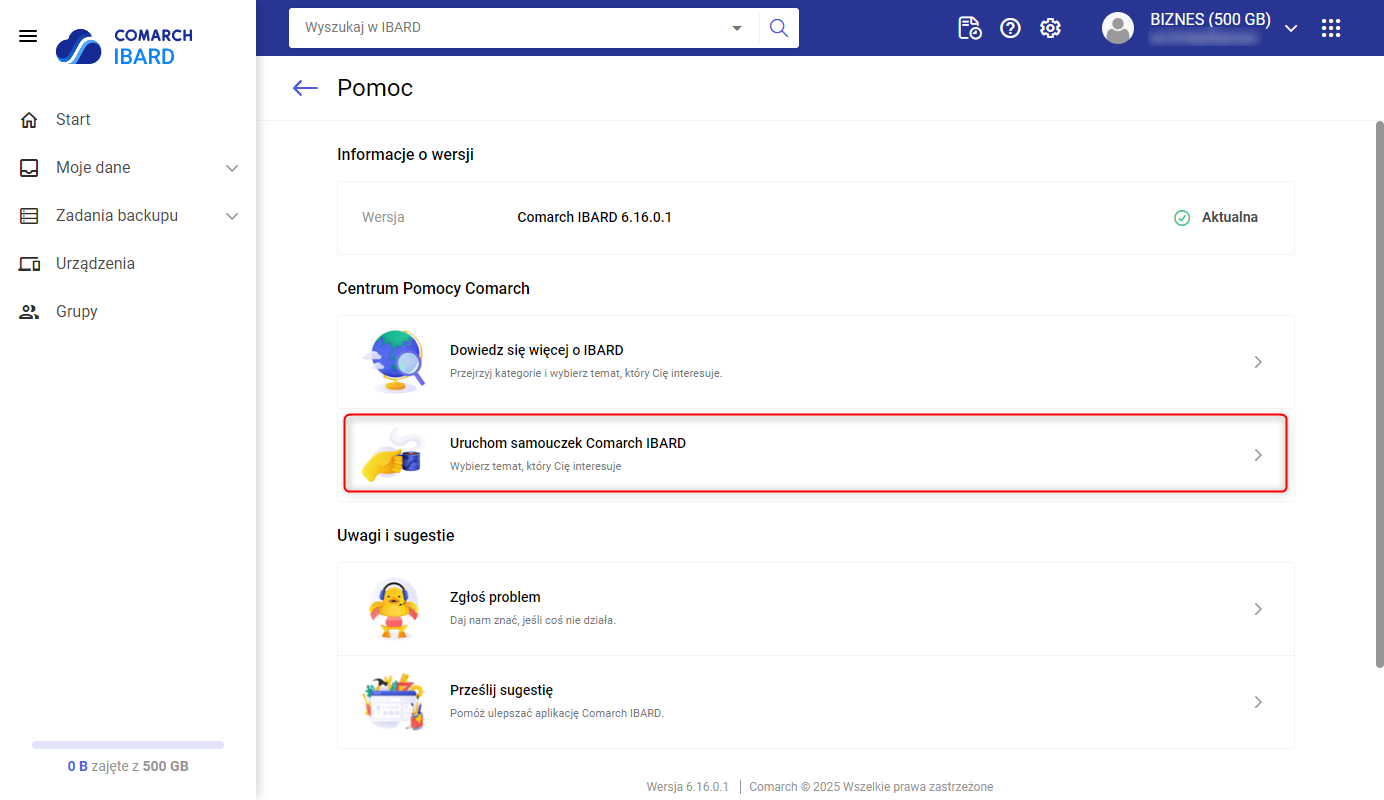Click the Pomoc page title
Viewport: 1384px width, 800px height.
tap(375, 88)
